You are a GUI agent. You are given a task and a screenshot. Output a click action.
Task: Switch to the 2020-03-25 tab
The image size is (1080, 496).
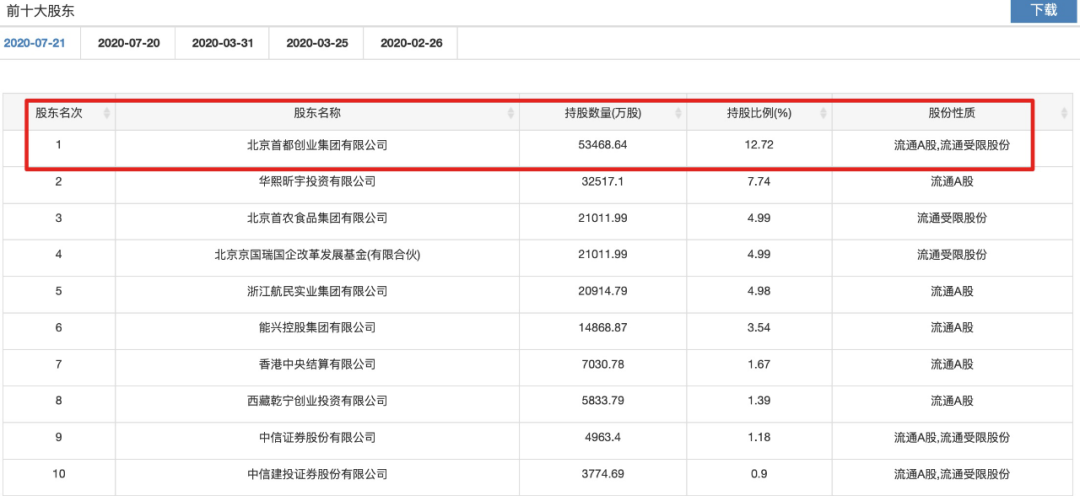[316, 43]
